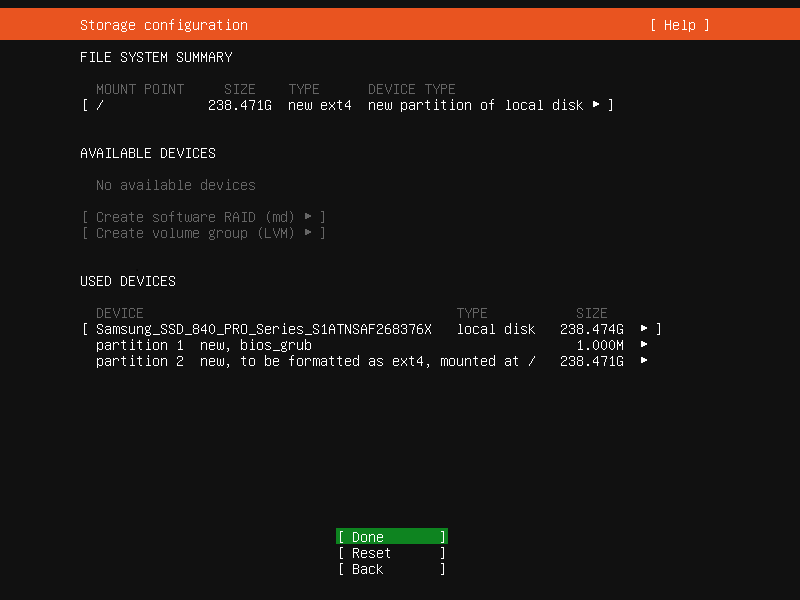Screen dimensions: 800x600
Task: Click arrow next to Create volume group
Action: [x=308, y=233]
